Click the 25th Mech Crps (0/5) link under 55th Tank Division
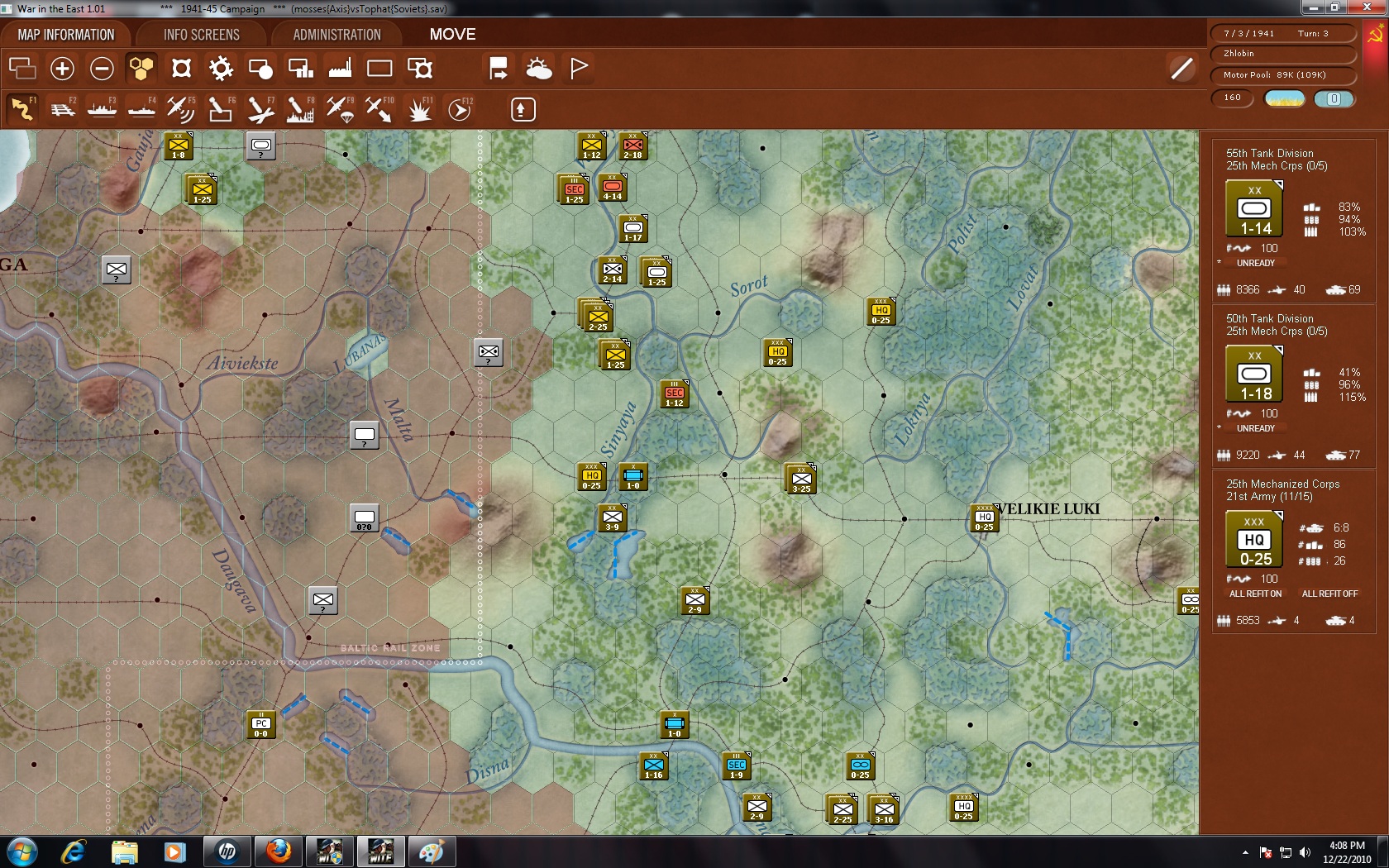 click(1277, 166)
